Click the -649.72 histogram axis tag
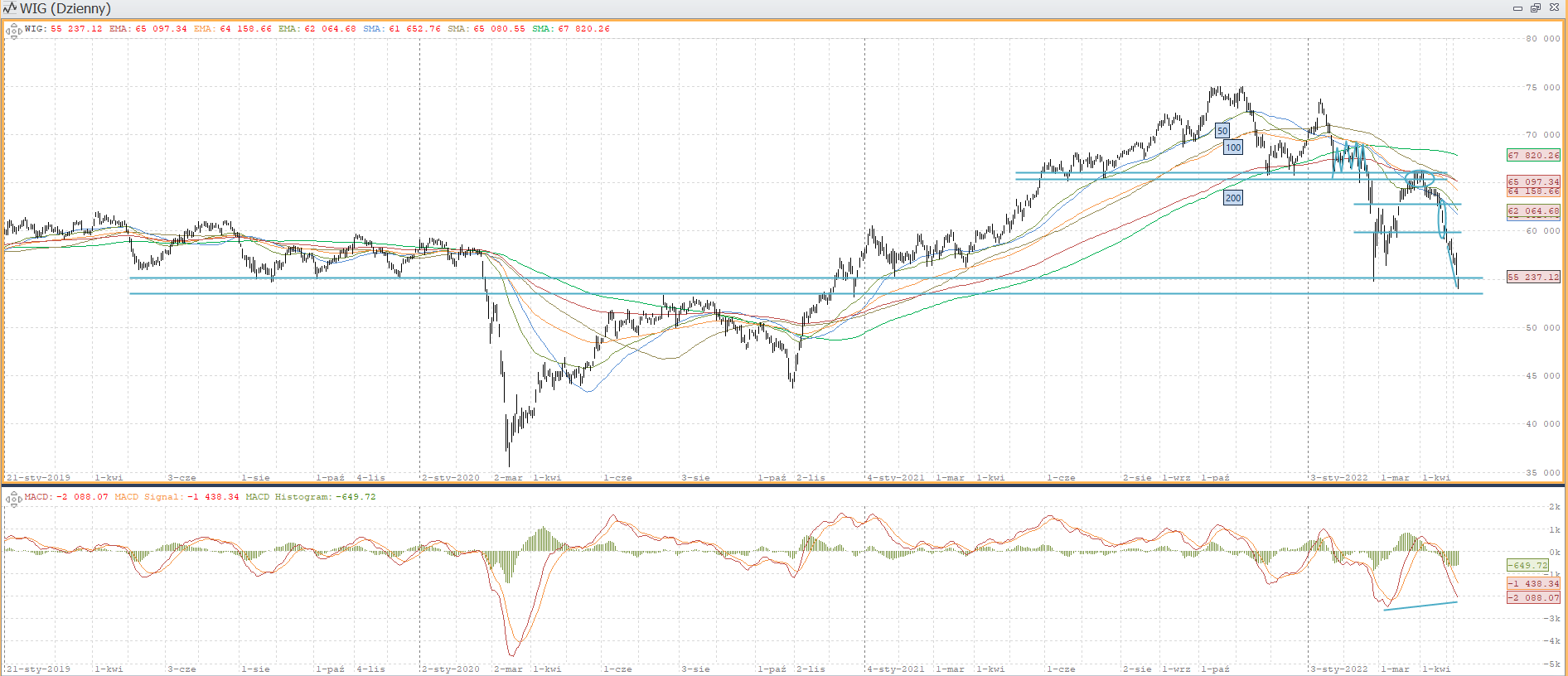 (1527, 565)
